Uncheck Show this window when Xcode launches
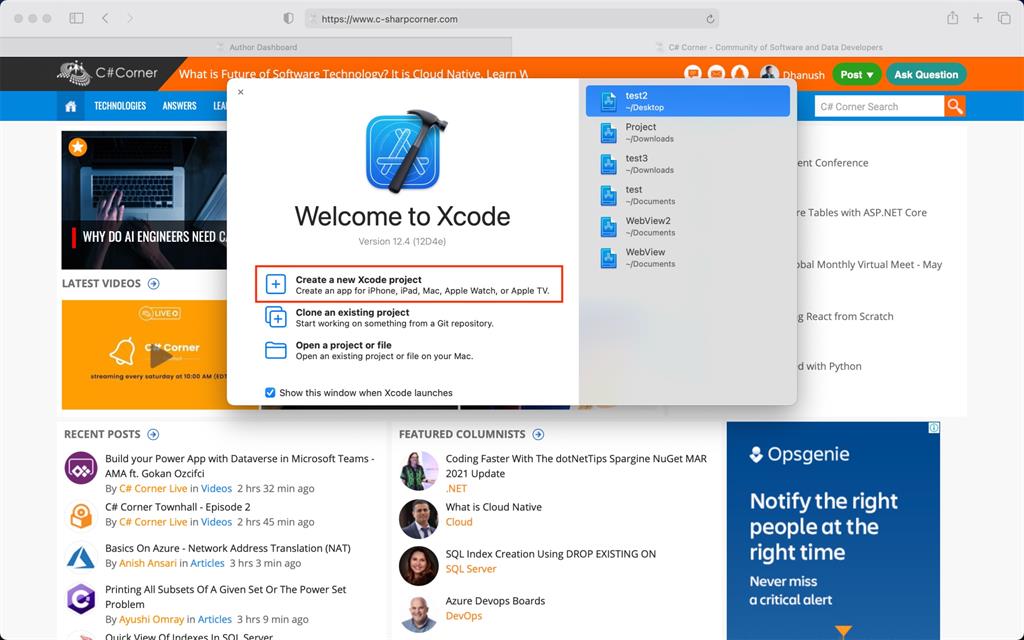Screen dimensions: 1024x640 (x=270, y=392)
